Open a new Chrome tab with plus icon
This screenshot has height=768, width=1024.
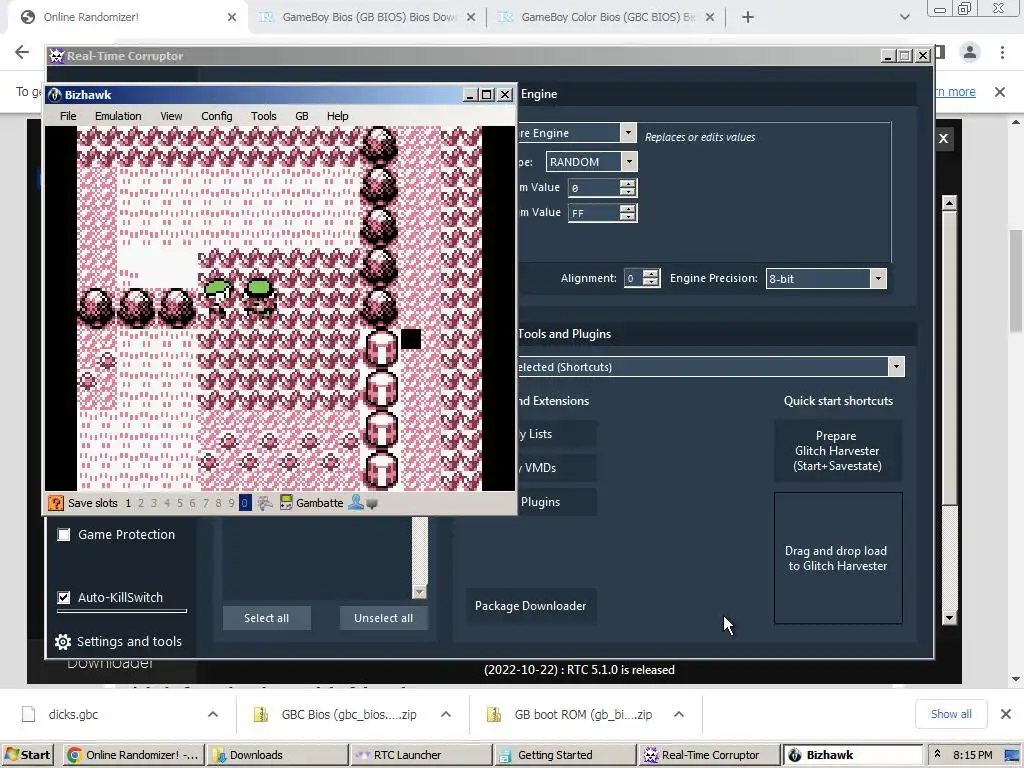(x=748, y=17)
